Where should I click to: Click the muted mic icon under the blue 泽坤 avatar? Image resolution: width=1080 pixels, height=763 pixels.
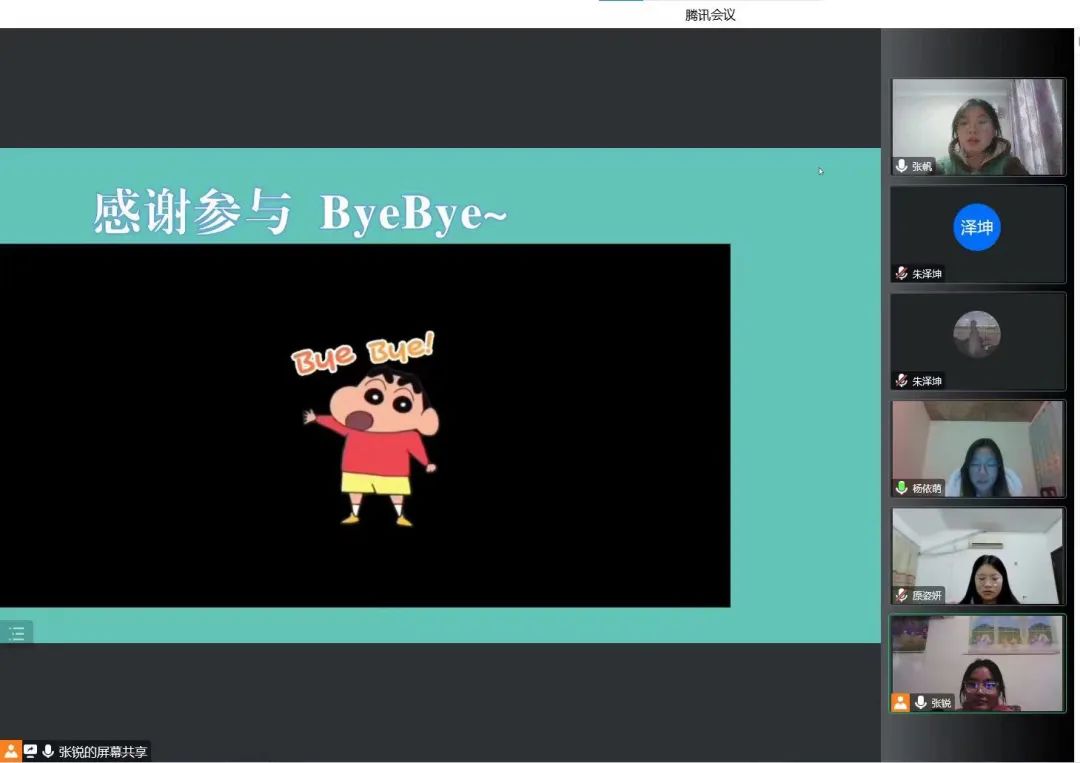click(x=902, y=273)
